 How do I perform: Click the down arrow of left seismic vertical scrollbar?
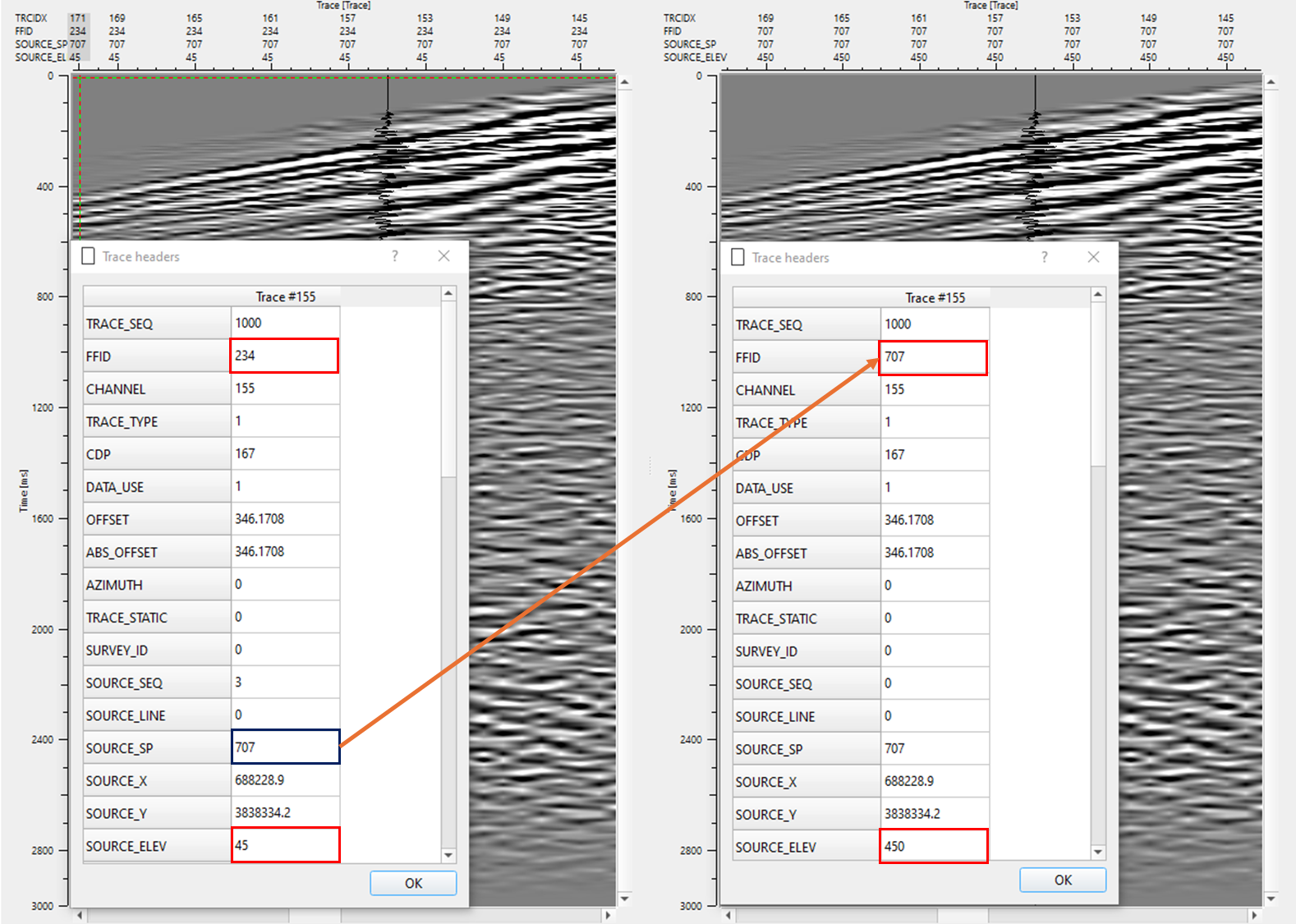coord(624,899)
